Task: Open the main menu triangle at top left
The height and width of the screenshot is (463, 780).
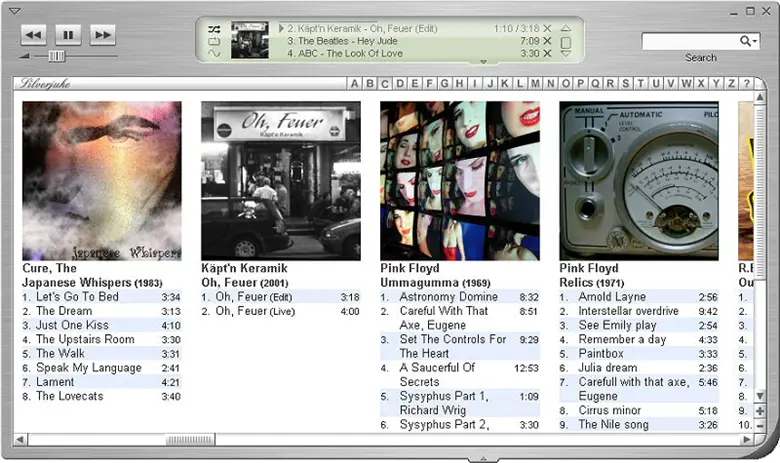Action: click(15, 10)
